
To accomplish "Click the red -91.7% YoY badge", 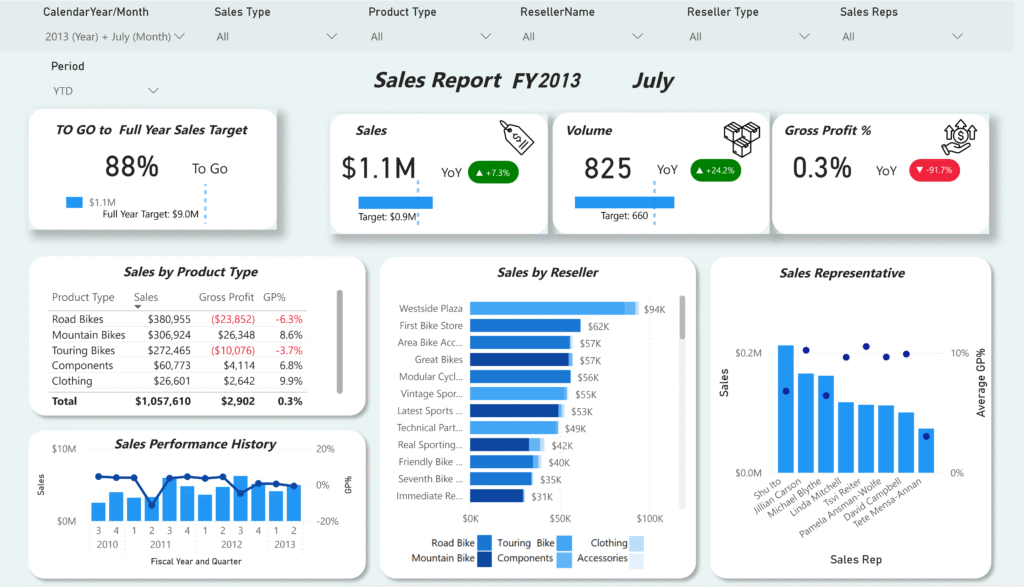I will [933, 171].
